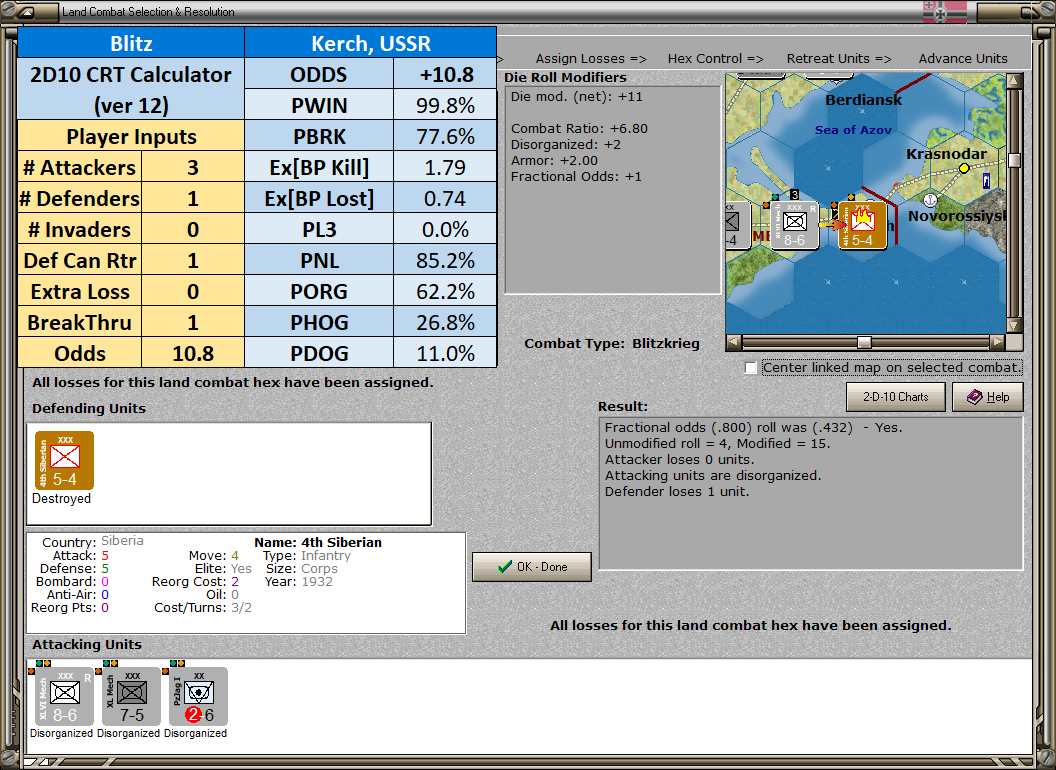Go to the Advance Units step

(963, 59)
